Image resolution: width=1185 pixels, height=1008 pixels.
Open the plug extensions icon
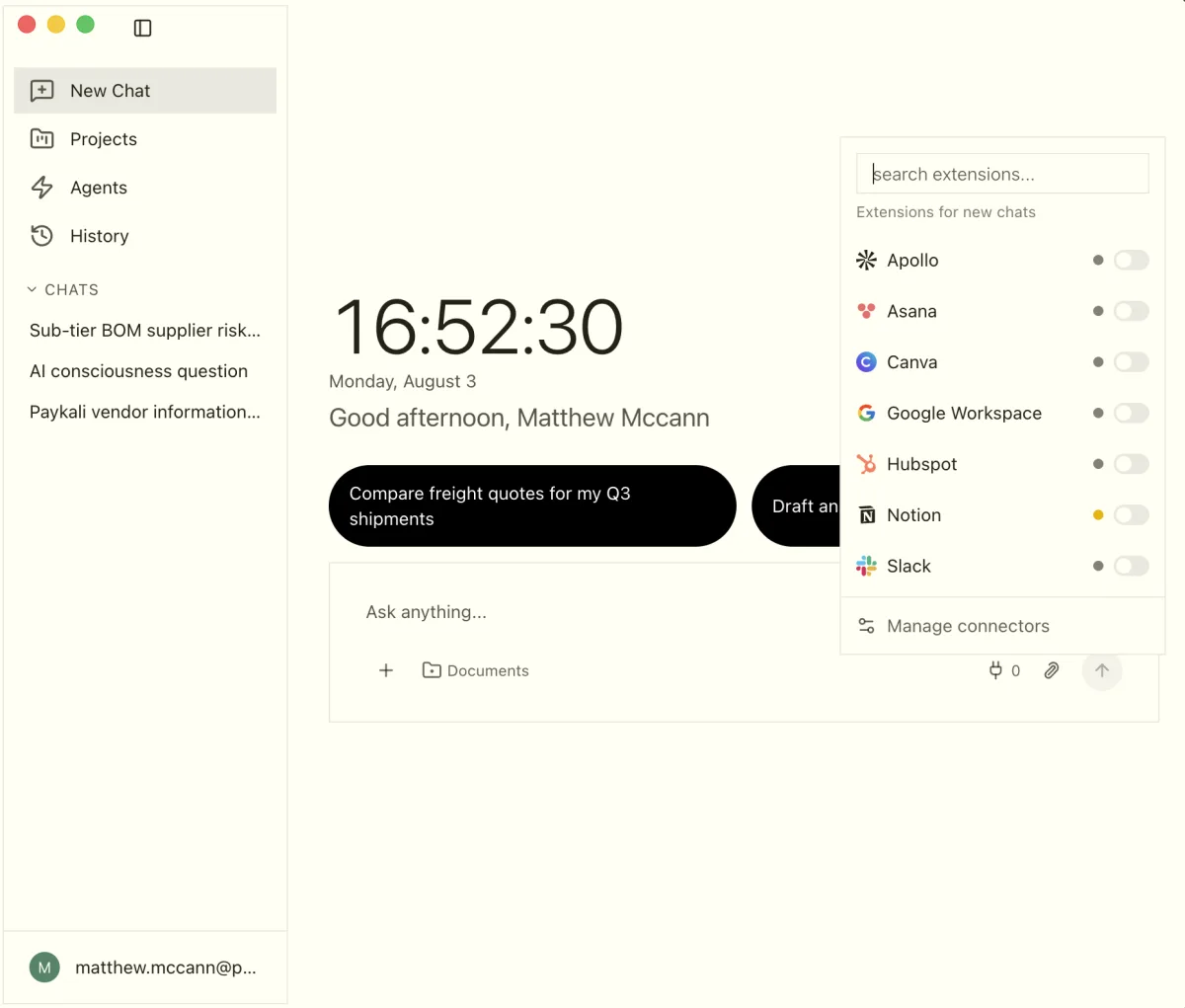tap(995, 670)
